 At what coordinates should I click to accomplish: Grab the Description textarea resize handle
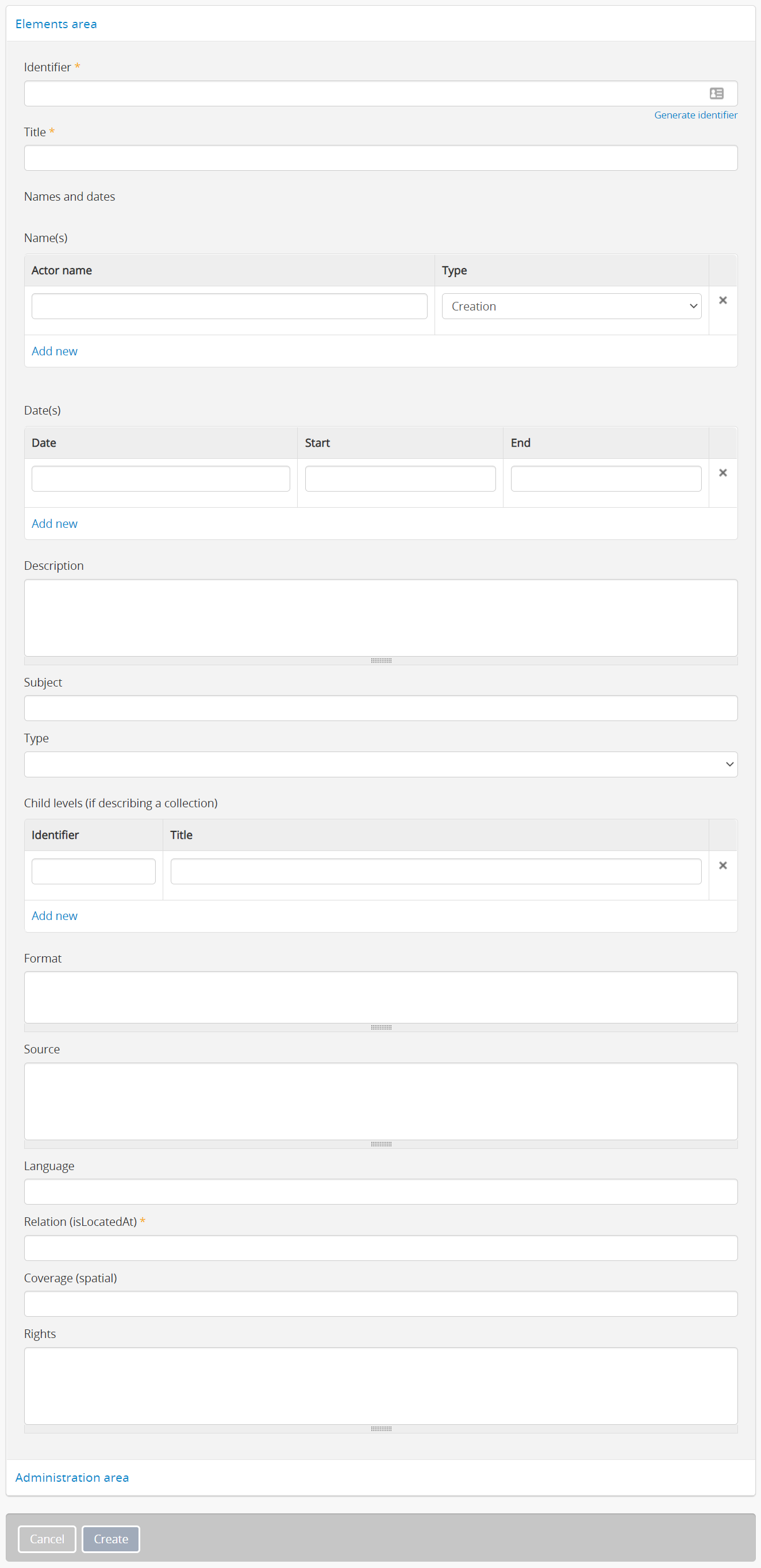pos(381,661)
